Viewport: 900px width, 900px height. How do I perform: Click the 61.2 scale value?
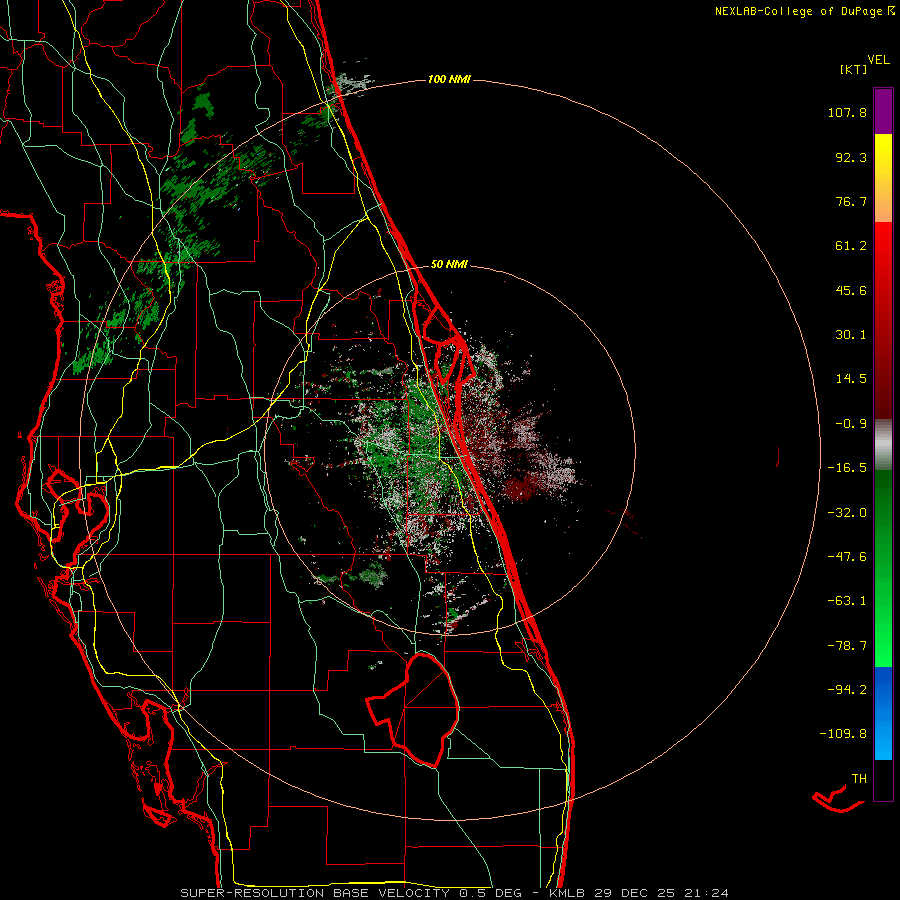pyautogui.click(x=851, y=246)
